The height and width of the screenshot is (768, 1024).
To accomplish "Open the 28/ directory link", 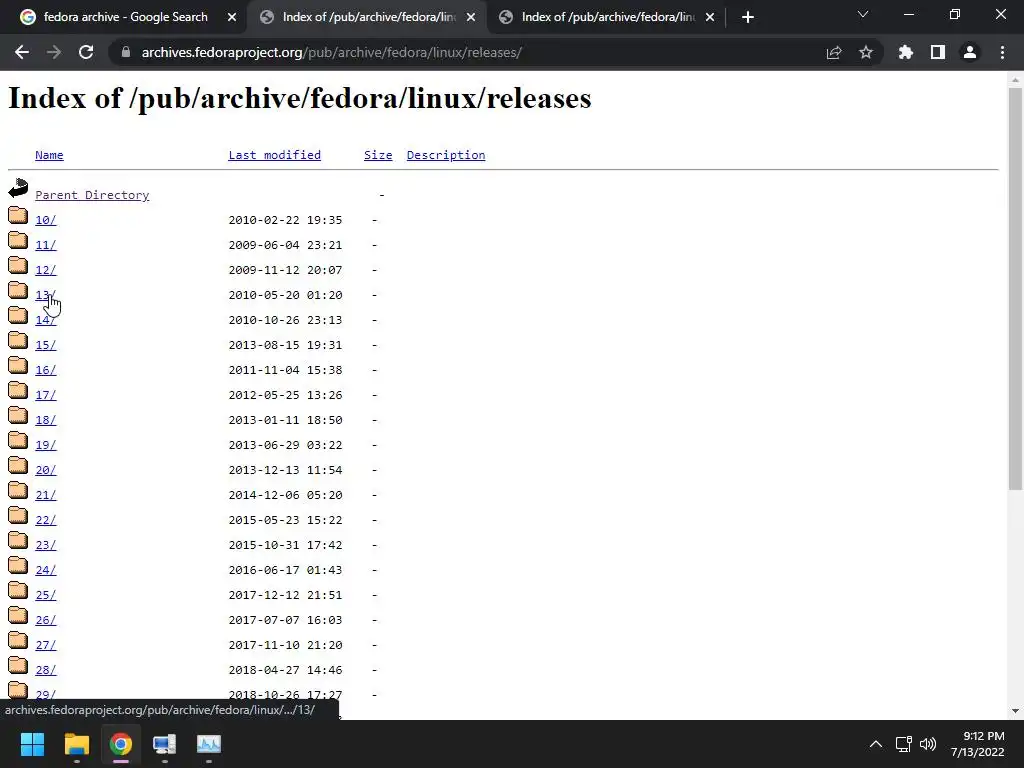I will click(x=46, y=670).
